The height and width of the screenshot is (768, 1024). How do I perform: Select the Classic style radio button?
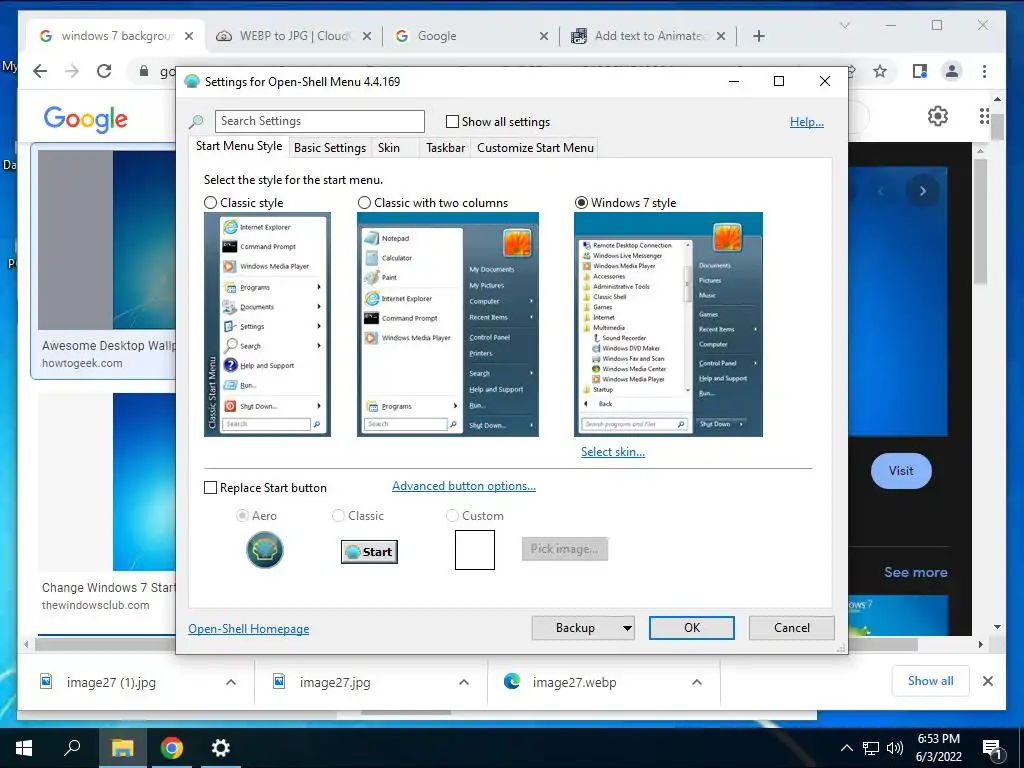(210, 202)
